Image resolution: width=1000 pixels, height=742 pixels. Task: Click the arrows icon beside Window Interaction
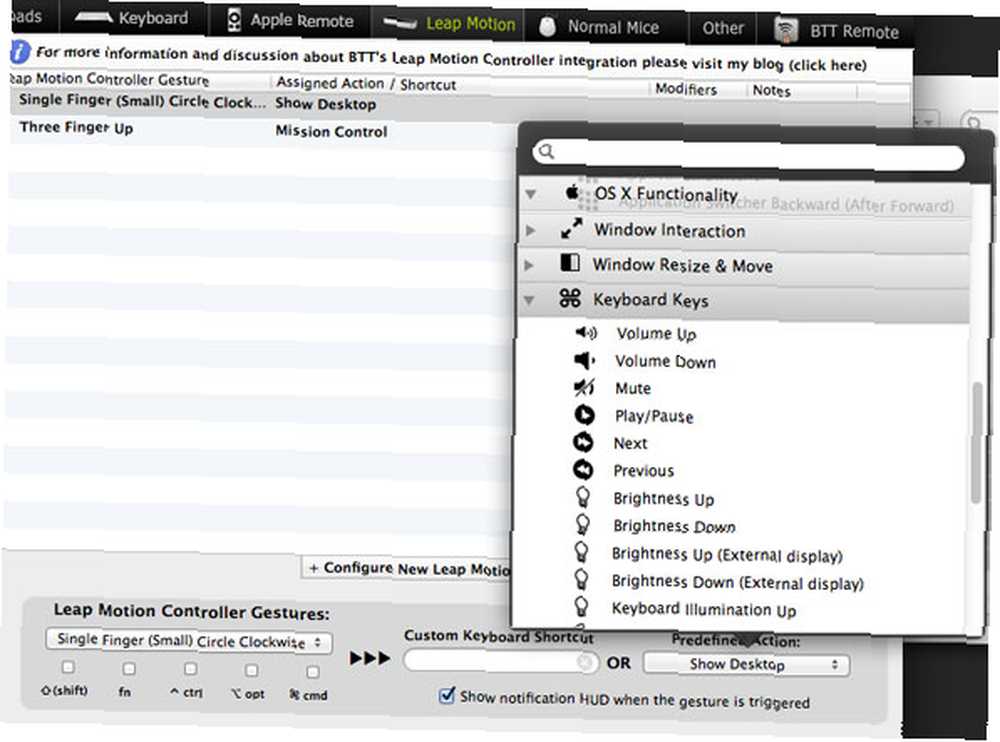click(x=571, y=228)
